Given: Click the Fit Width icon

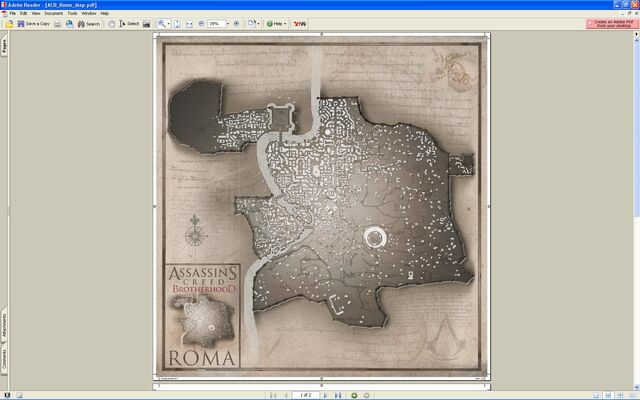Looking at the screenshot, I should [189, 24].
